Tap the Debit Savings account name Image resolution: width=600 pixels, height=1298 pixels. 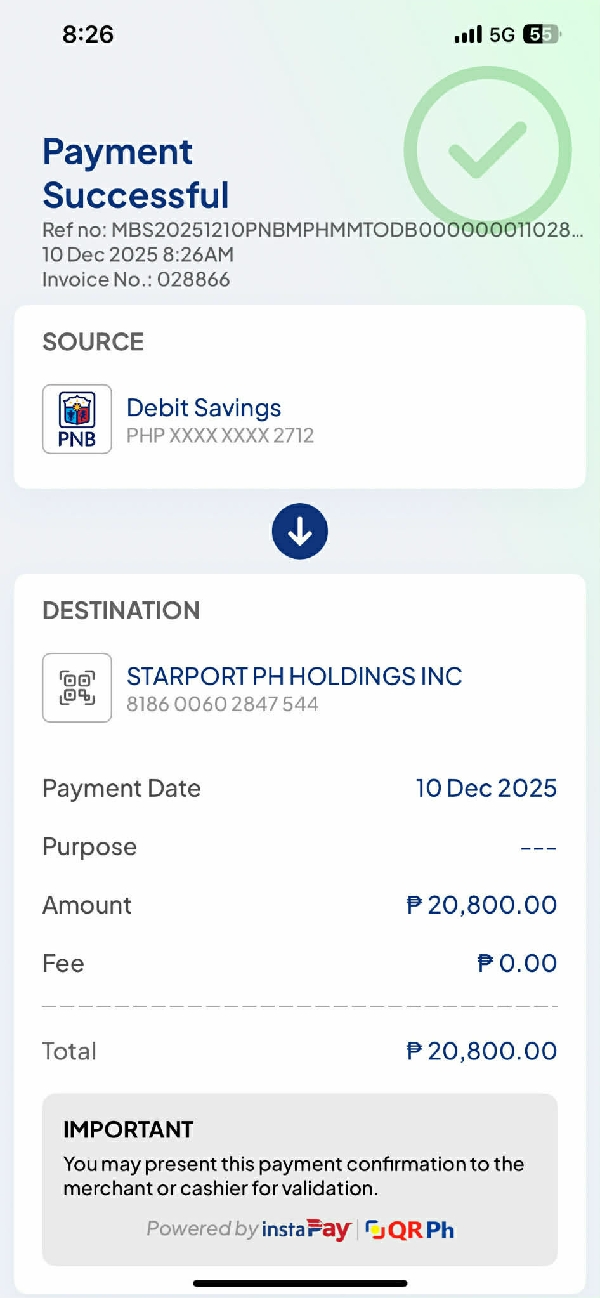203,408
